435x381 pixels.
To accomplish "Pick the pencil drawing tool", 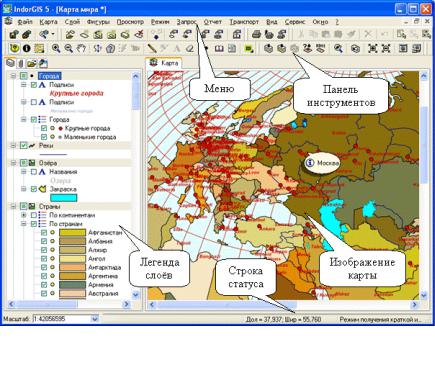I will [152, 49].
